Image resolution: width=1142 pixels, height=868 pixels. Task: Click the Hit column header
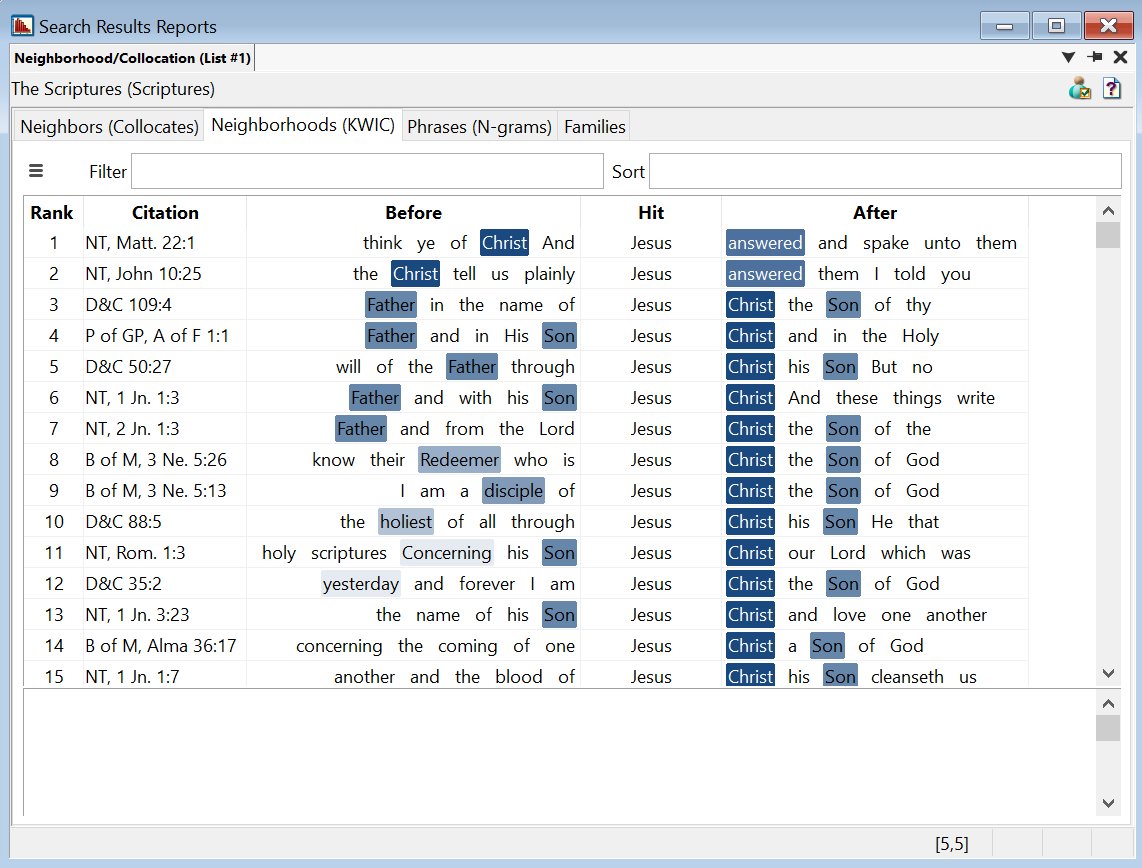point(651,212)
